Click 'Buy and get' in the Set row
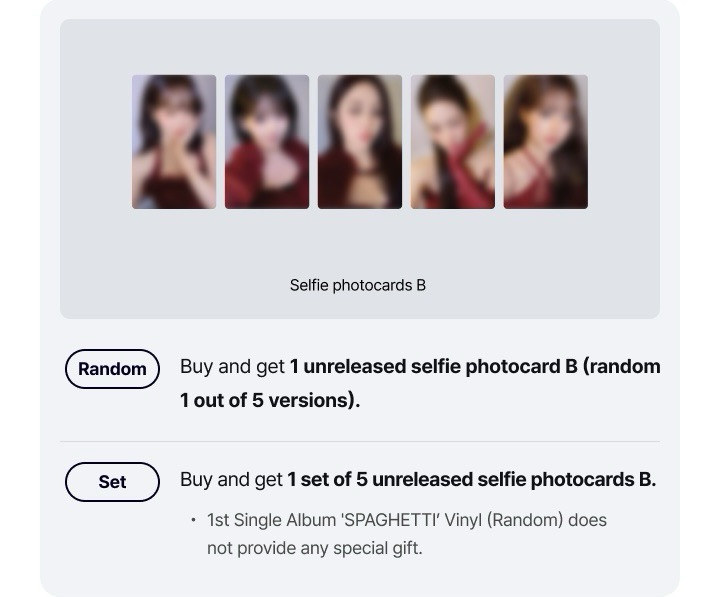720x597 pixels. tap(231, 480)
